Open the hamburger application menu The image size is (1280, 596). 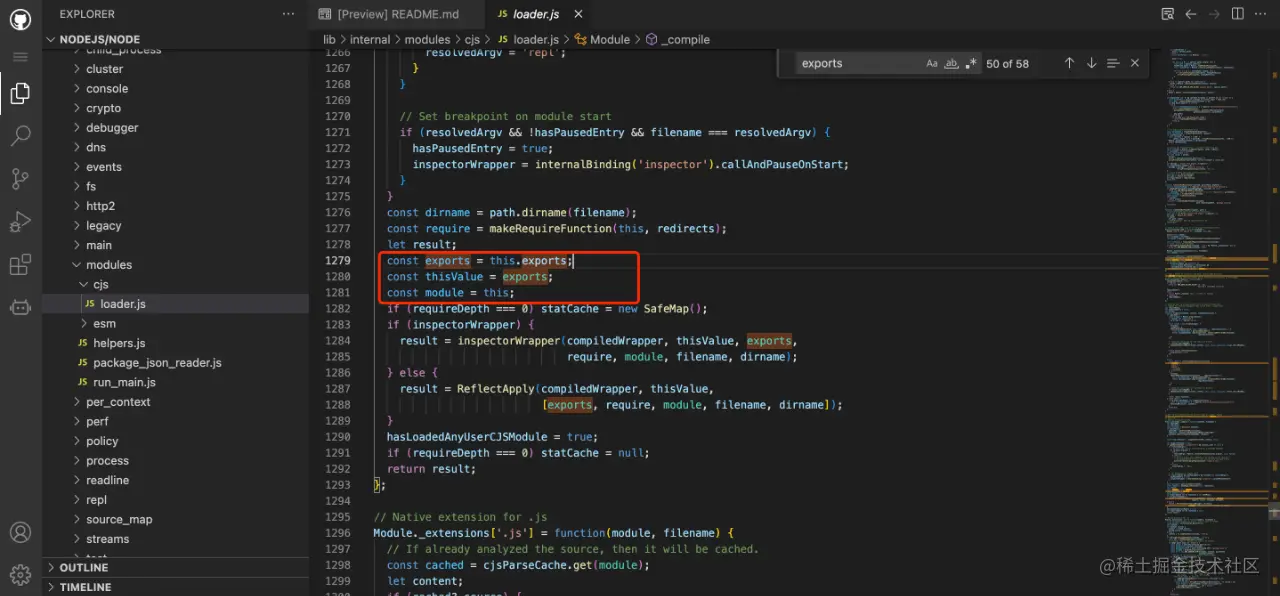pos(20,57)
